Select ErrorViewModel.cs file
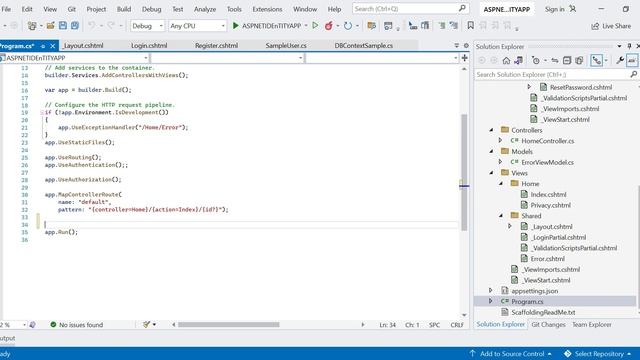 (x=547, y=162)
